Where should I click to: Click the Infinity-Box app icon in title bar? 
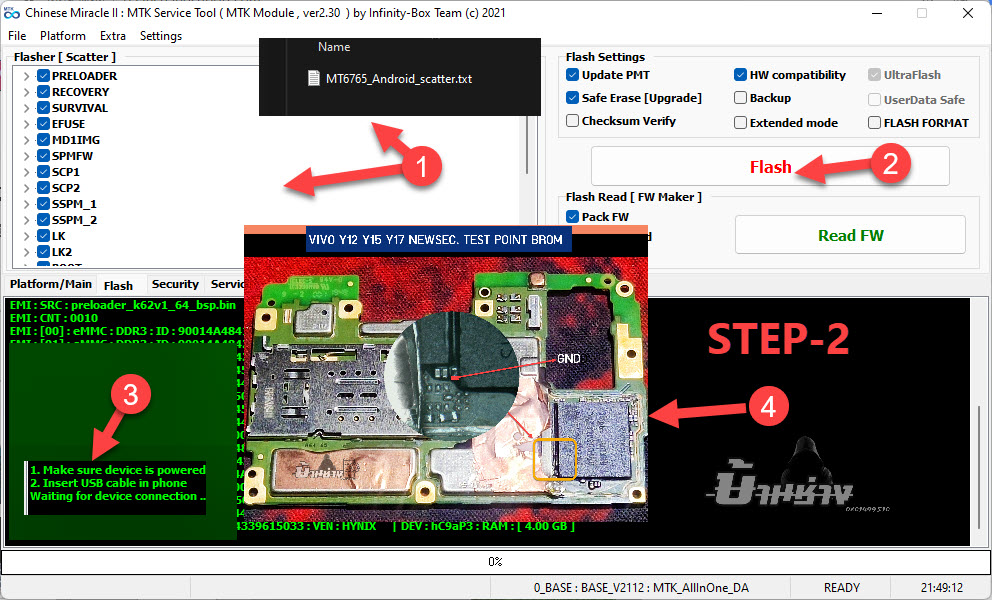pos(11,13)
